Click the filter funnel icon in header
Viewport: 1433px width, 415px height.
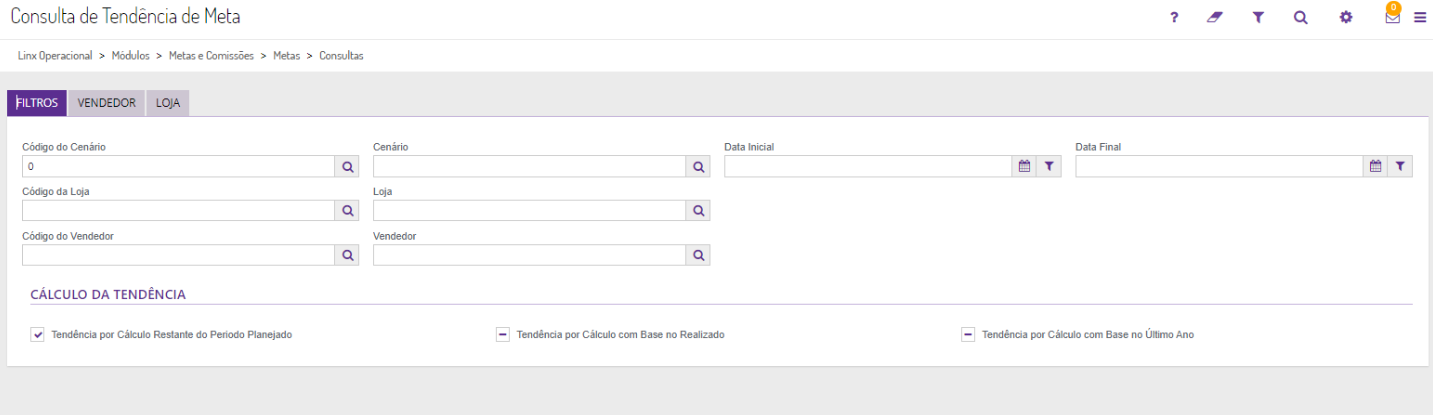[x=1258, y=17]
